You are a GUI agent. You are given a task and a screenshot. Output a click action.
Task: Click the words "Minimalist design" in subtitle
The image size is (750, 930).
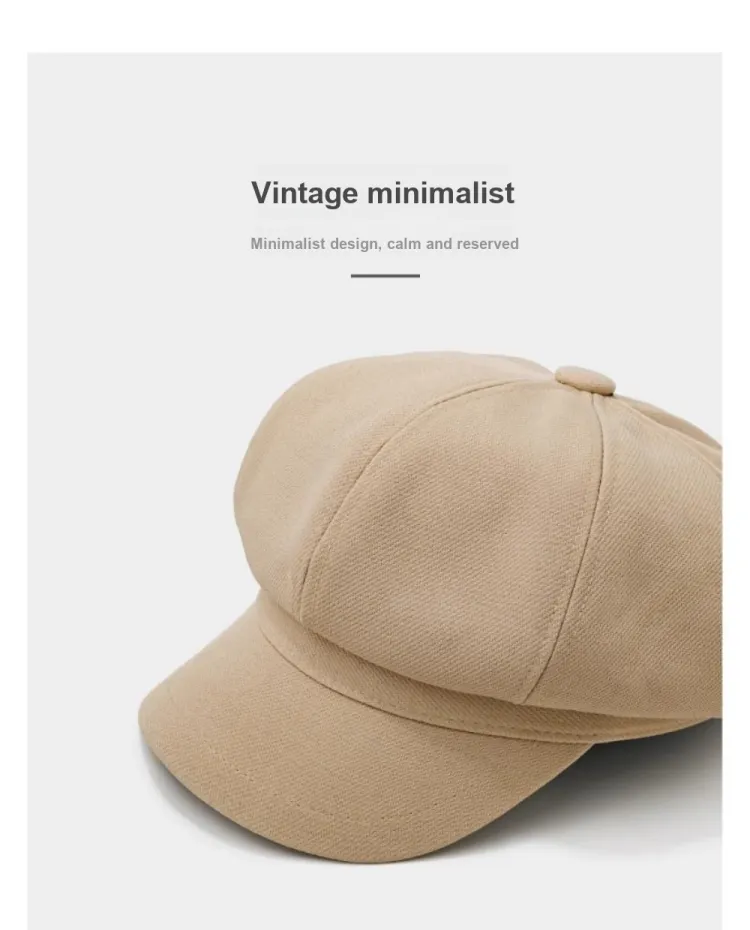pyautogui.click(x=315, y=244)
